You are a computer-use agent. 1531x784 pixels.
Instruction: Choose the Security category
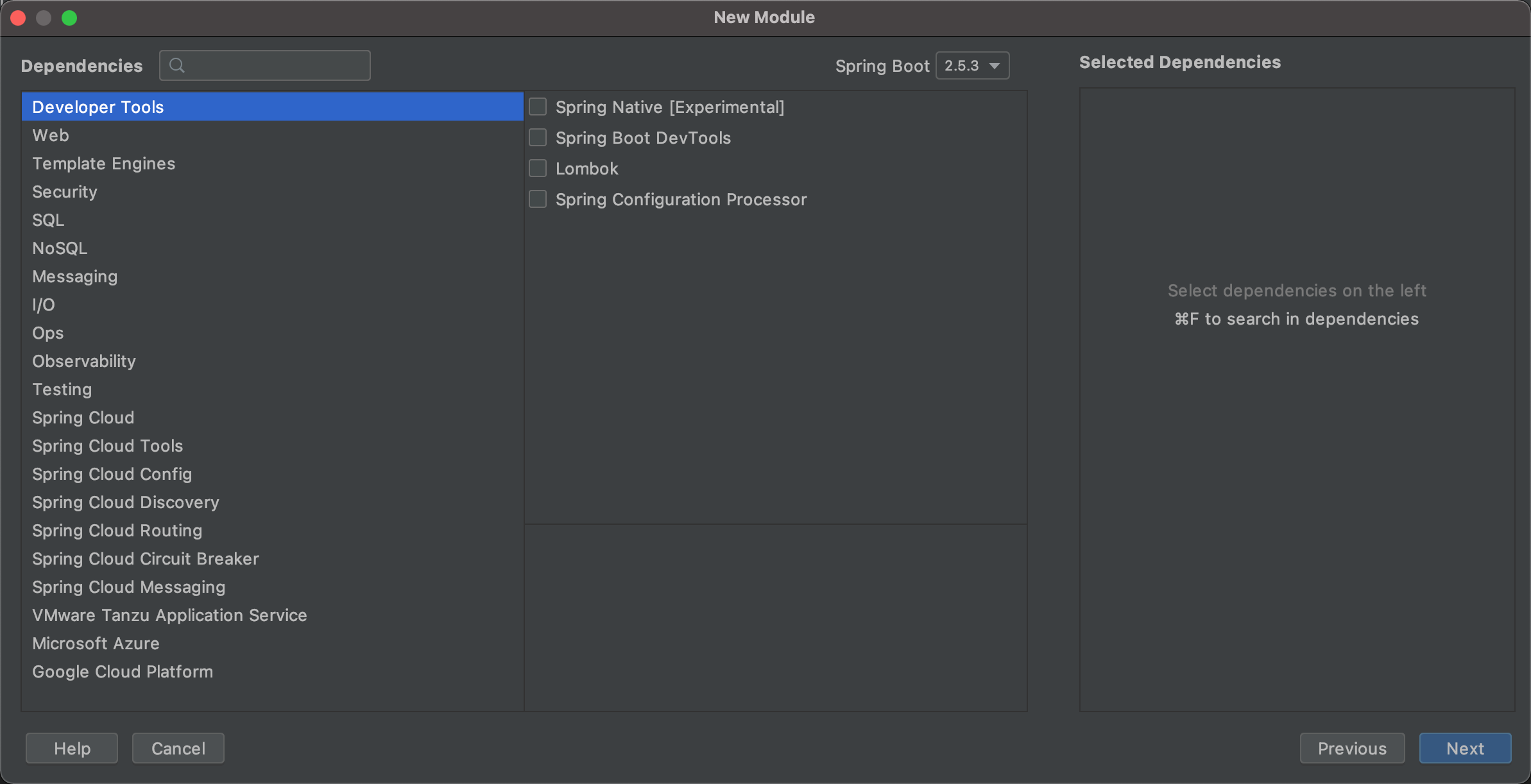click(273, 191)
